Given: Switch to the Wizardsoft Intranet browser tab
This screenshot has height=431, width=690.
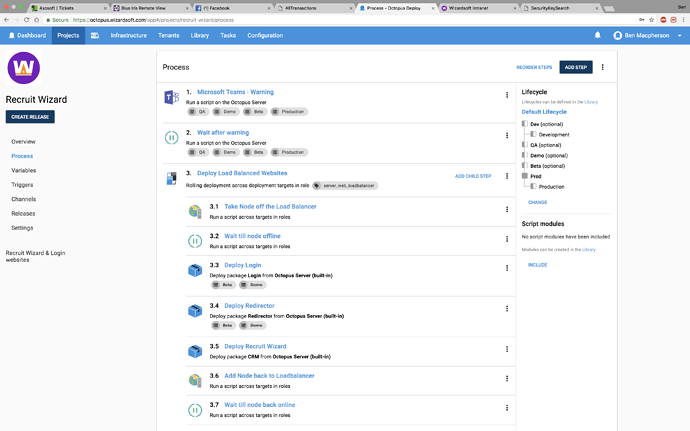Looking at the screenshot, I should [x=479, y=8].
